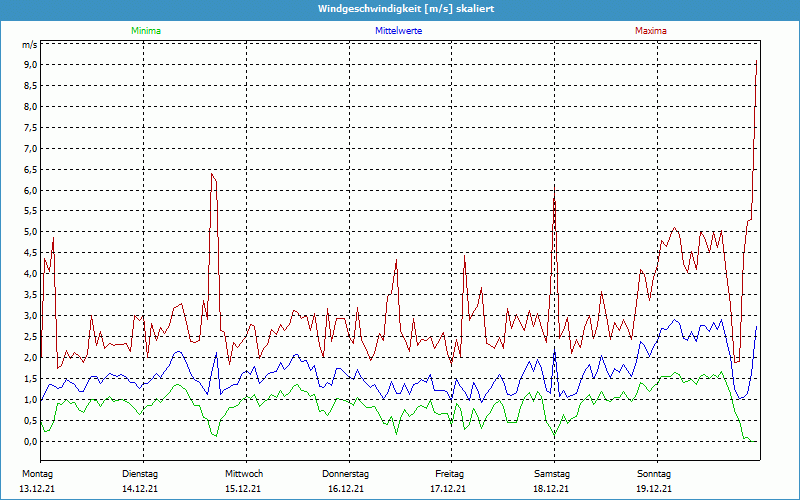Click the '18.12.21' date label
The image size is (800, 500).
pos(551,489)
